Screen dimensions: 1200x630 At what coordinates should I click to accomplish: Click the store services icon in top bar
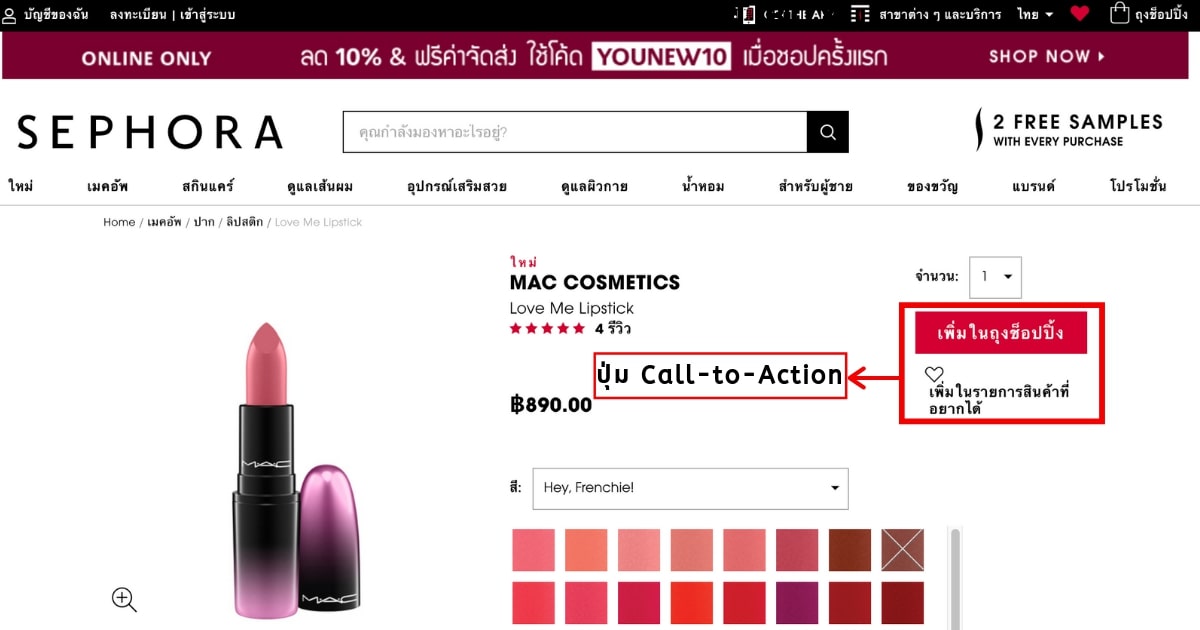tap(860, 14)
